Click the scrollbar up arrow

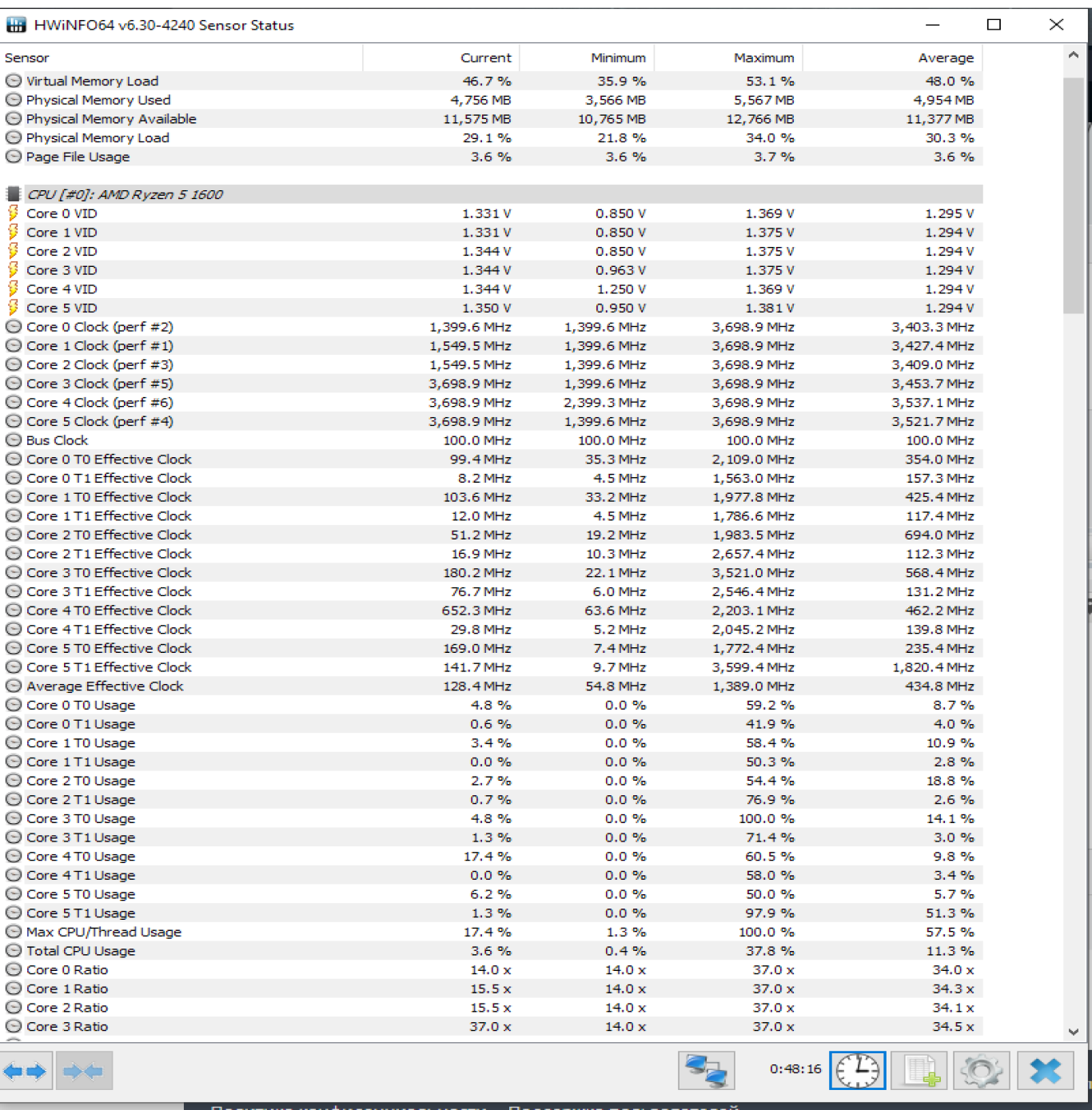pos(1073,55)
